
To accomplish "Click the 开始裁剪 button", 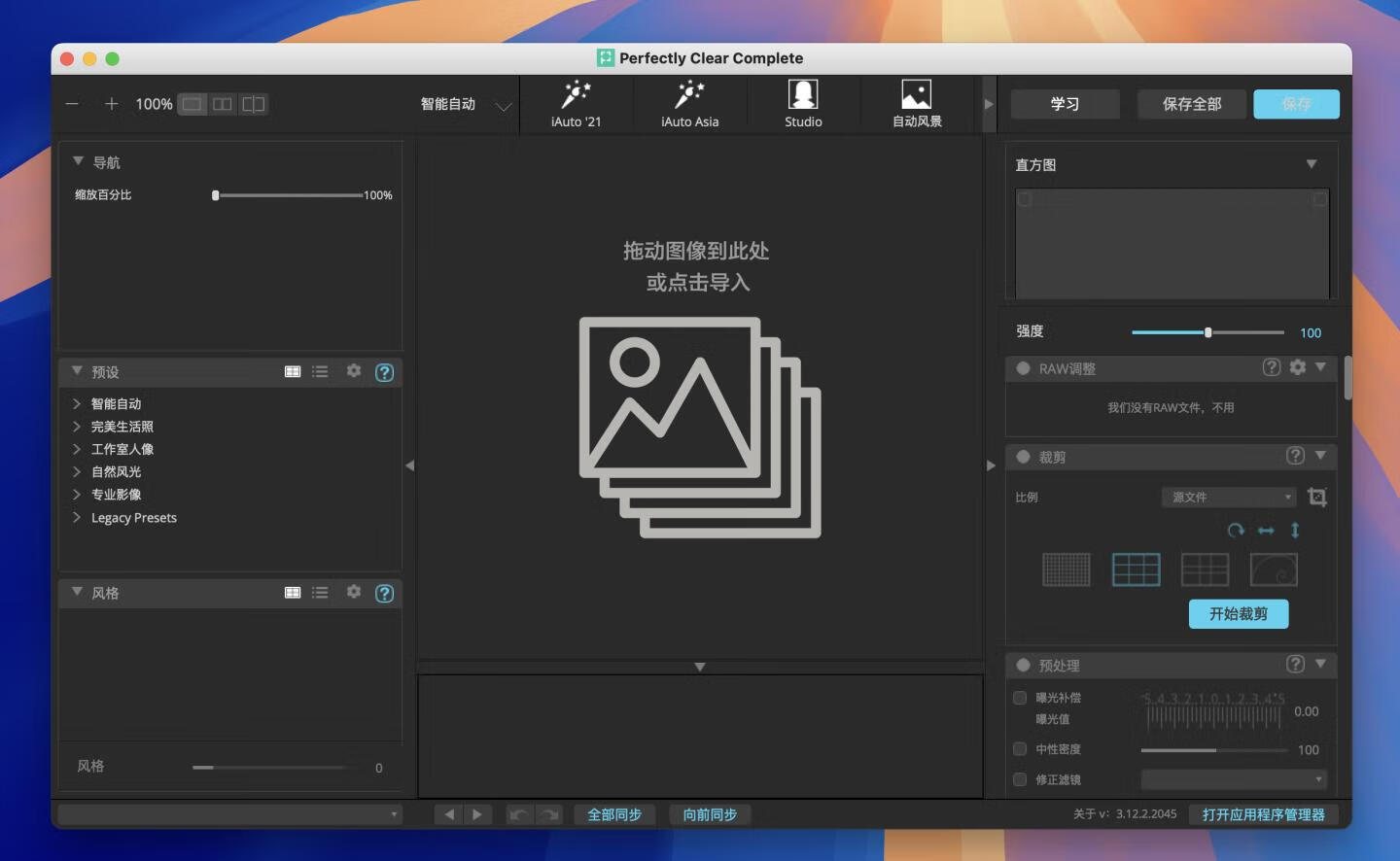I will point(1239,614).
